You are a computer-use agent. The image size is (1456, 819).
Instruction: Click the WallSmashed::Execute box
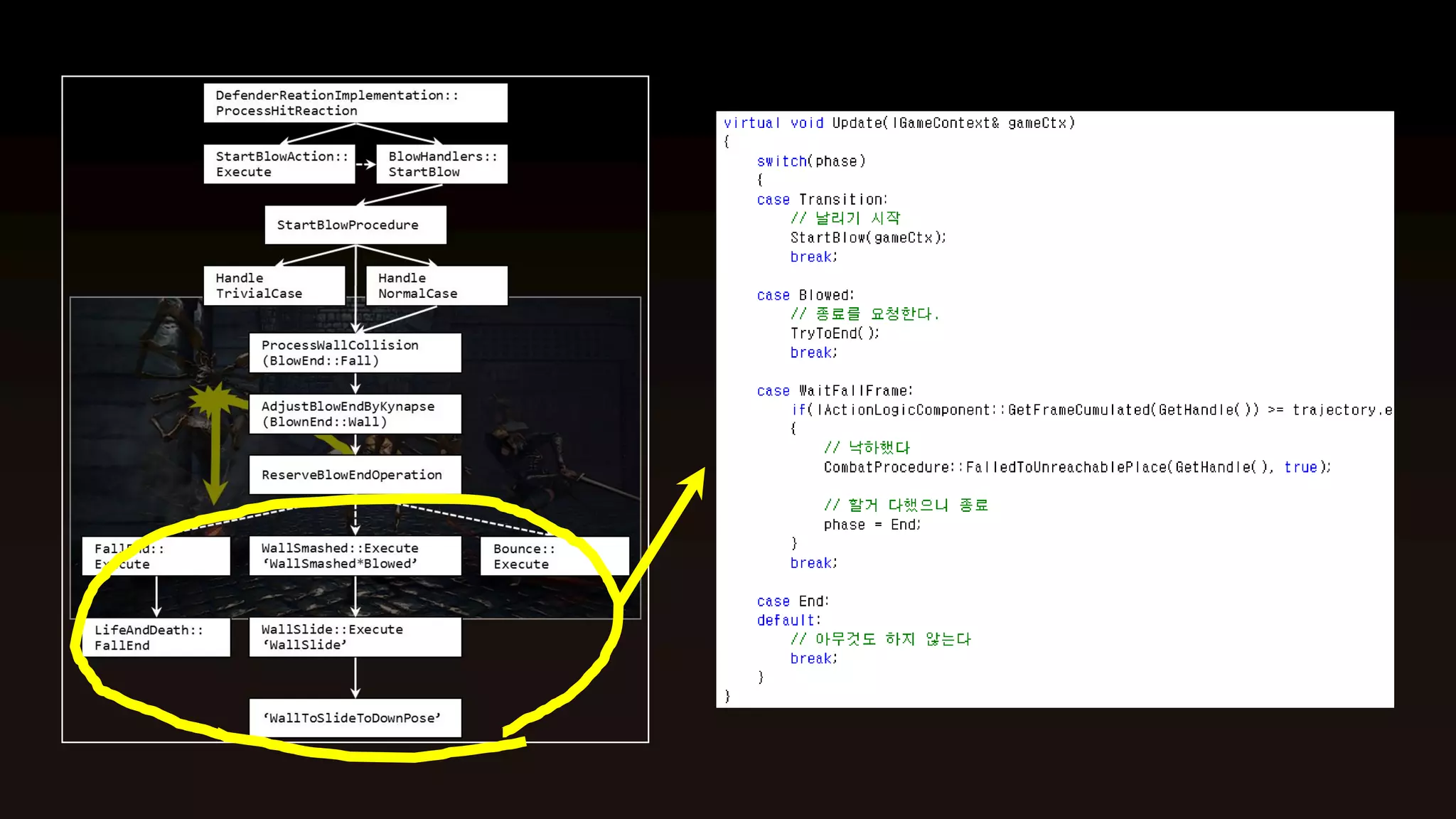355,556
